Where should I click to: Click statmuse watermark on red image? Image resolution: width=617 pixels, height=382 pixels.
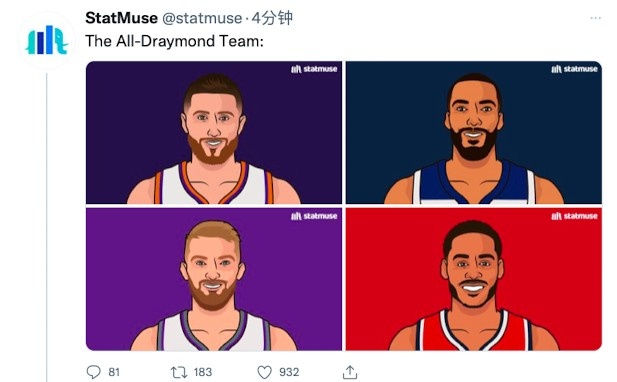(574, 216)
